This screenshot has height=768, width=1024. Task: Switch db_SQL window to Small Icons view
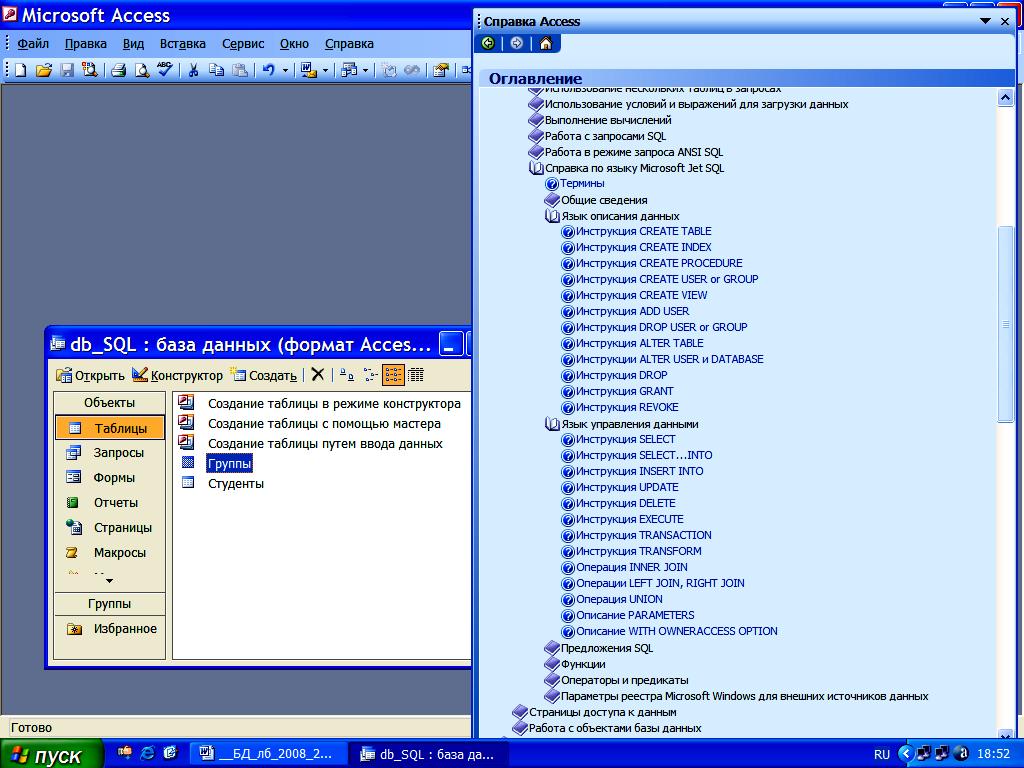(370, 375)
